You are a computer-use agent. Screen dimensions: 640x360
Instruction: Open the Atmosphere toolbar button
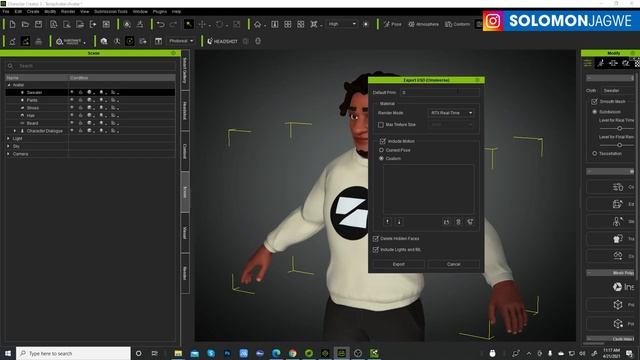point(424,24)
